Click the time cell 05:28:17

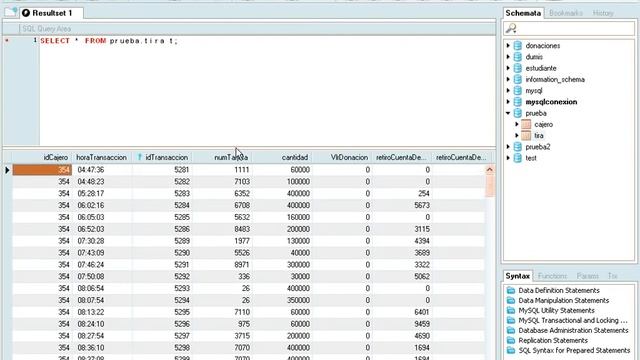pyautogui.click(x=102, y=193)
